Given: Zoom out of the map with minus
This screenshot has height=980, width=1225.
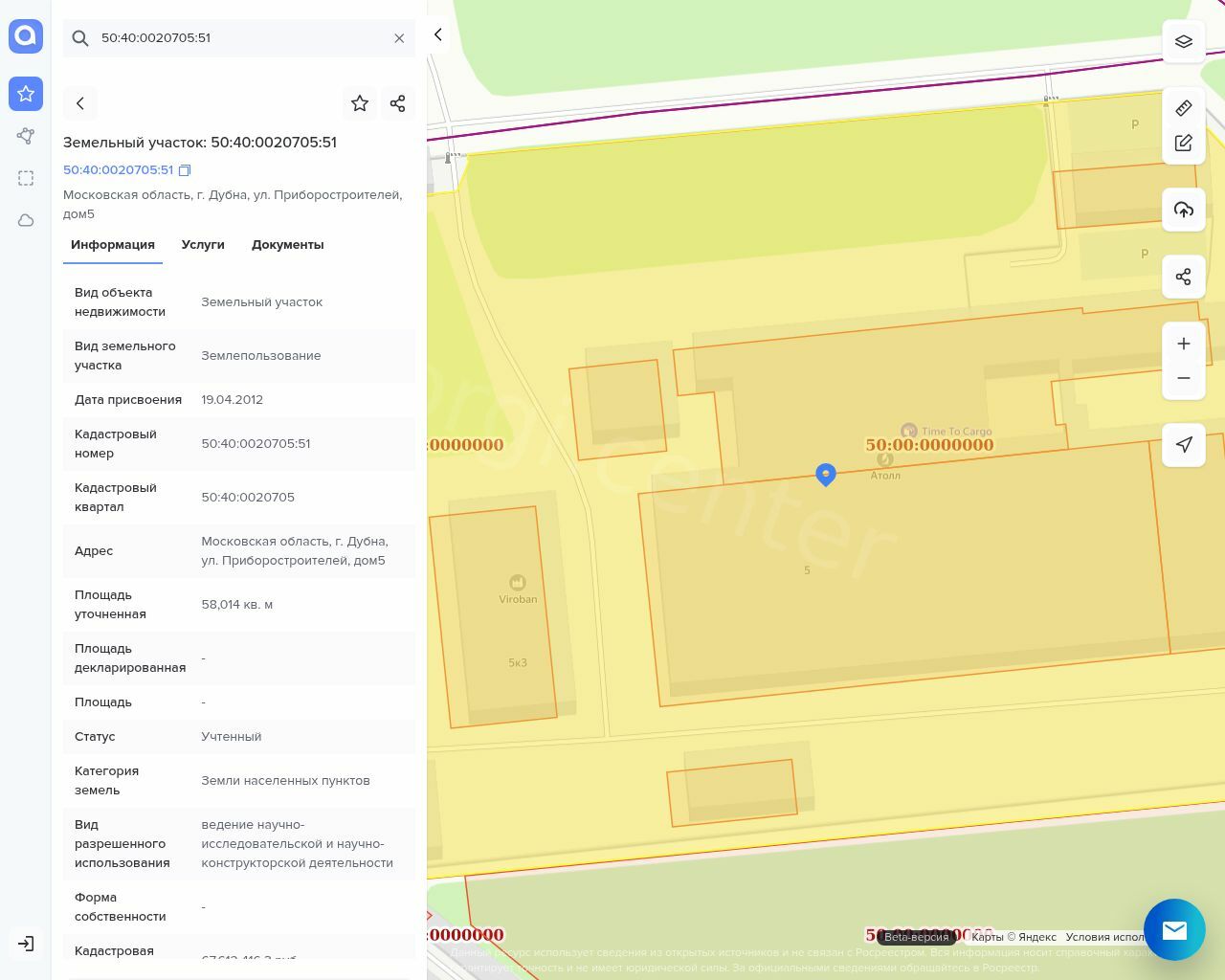Looking at the screenshot, I should [x=1184, y=378].
